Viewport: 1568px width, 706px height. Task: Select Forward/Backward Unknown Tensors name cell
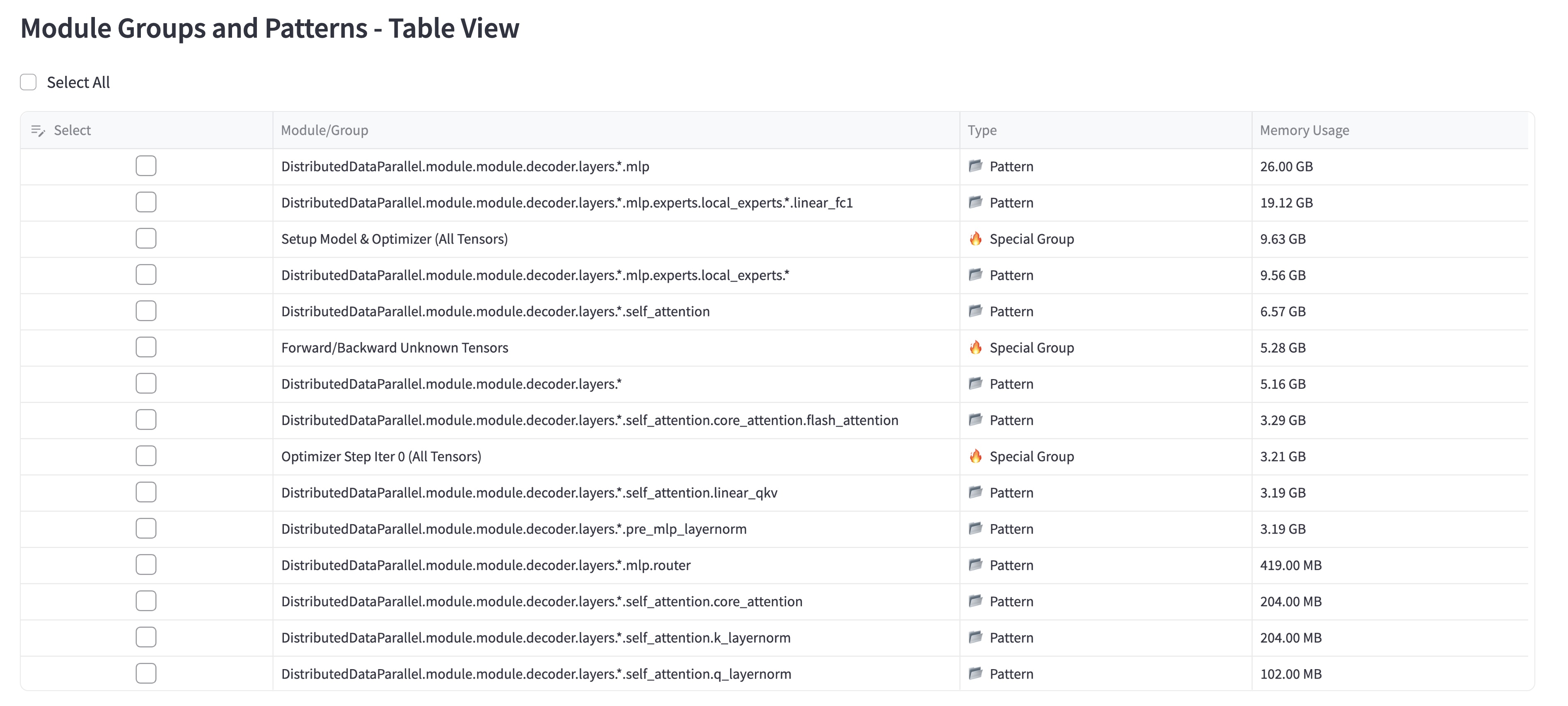tap(394, 348)
